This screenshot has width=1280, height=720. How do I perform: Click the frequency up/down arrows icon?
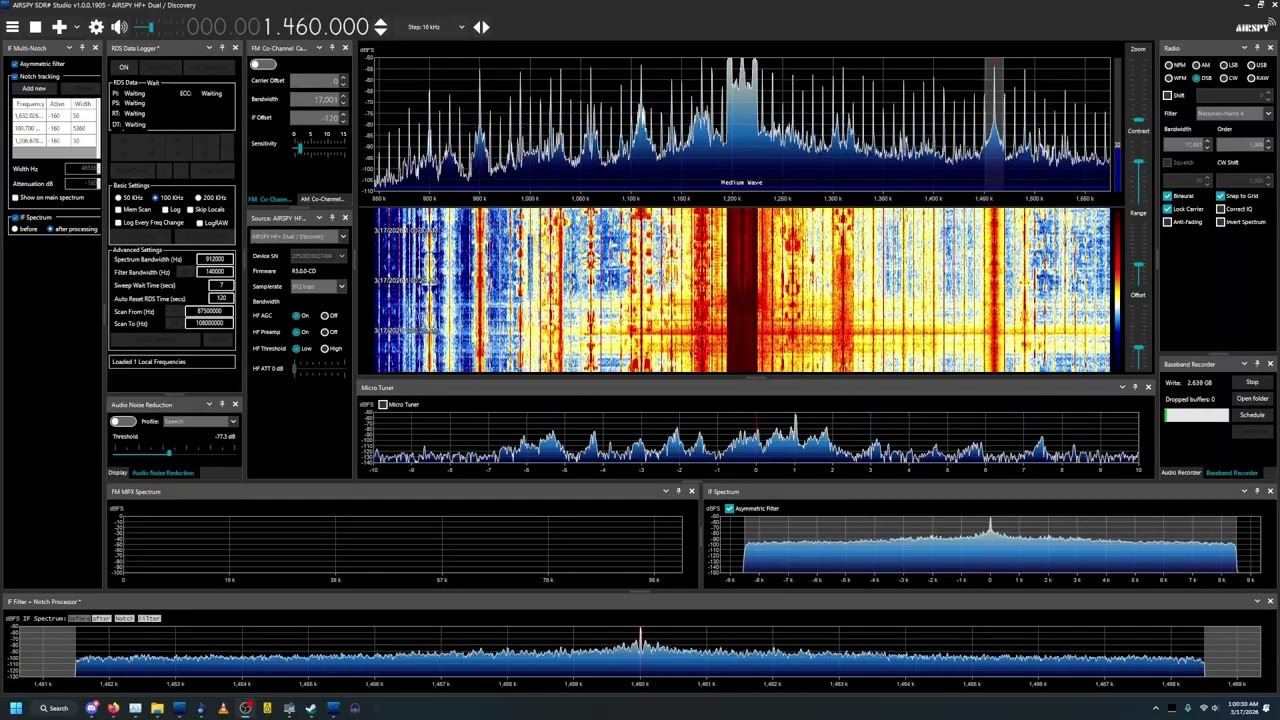click(380, 27)
